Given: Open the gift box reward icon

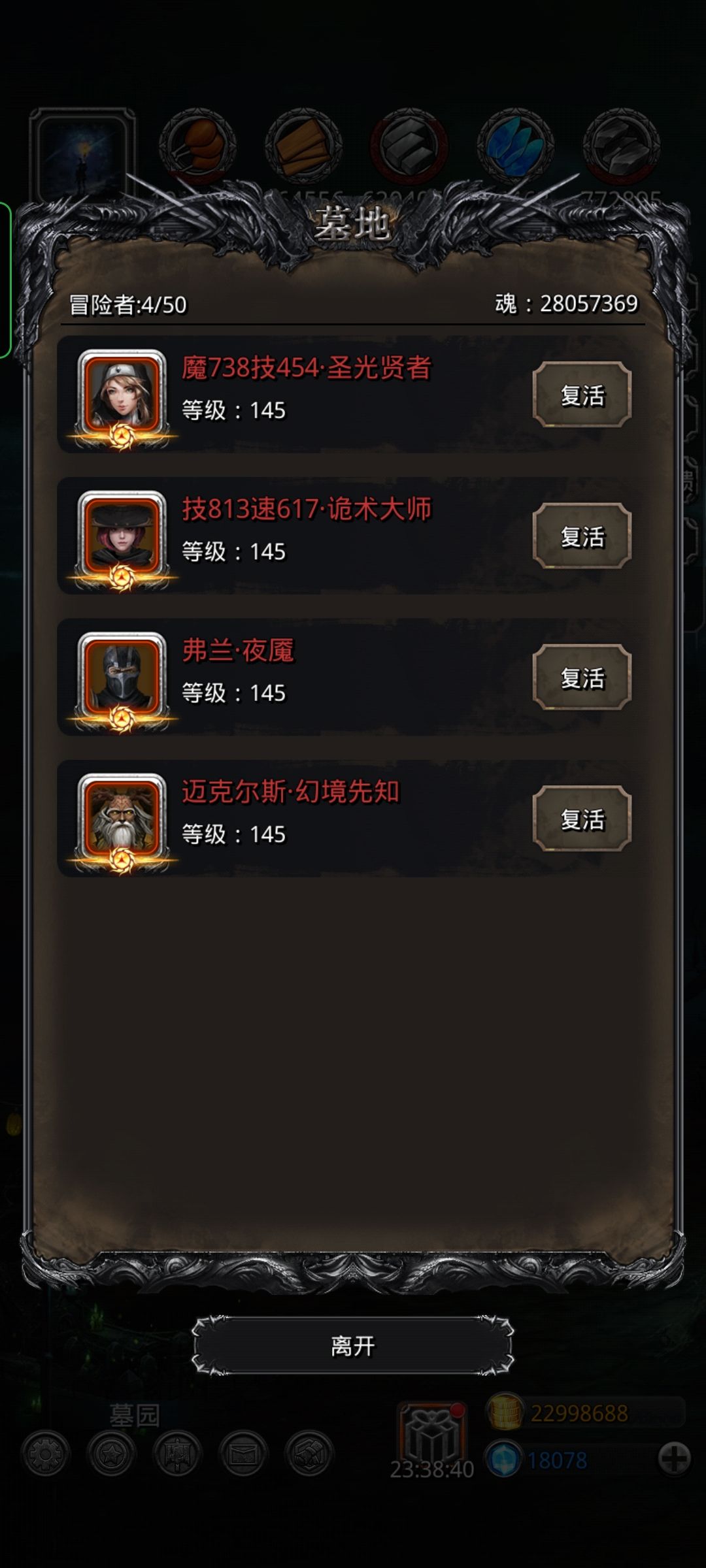Looking at the screenshot, I should point(432,1434).
